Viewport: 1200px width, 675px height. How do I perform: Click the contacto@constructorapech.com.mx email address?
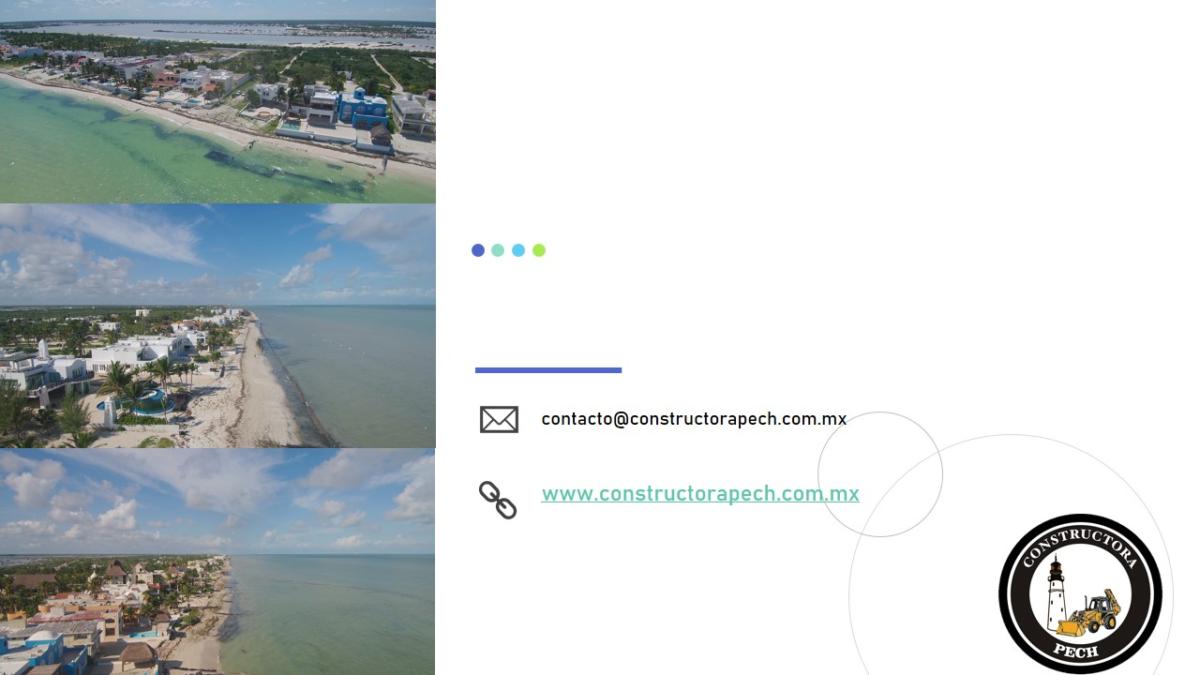tap(694, 419)
